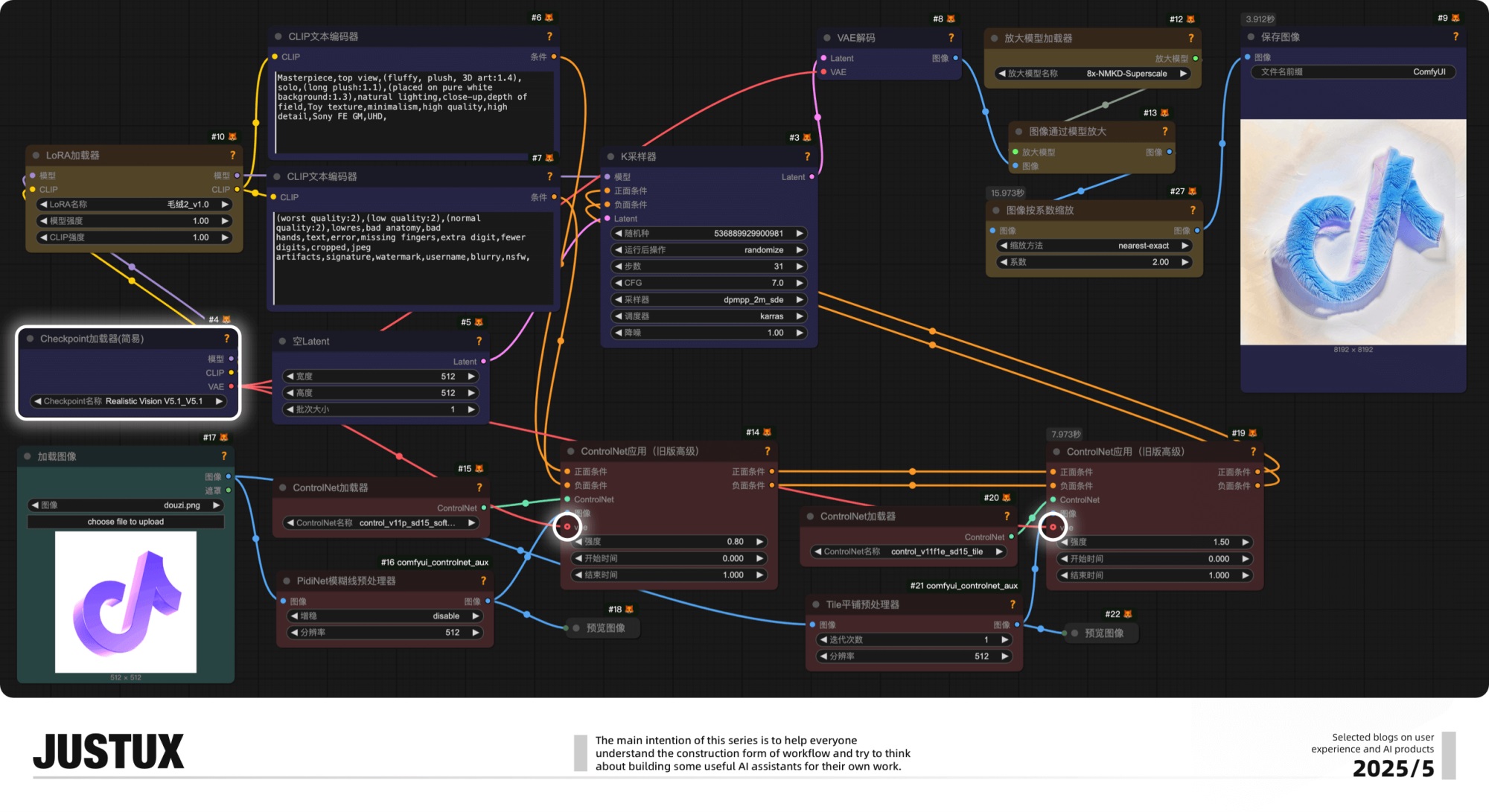Click the saved 8192 x 8192 output image
This screenshot has height=812, width=1489.
[x=1353, y=231]
